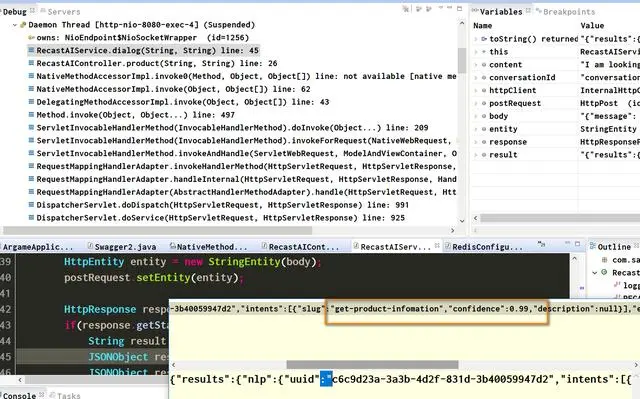This screenshot has height=399, width=640.
Task: Select RequestMappingHandlerAdapter(AbstractHandlerMethodAdapter).handle frame
Action: click(246, 192)
